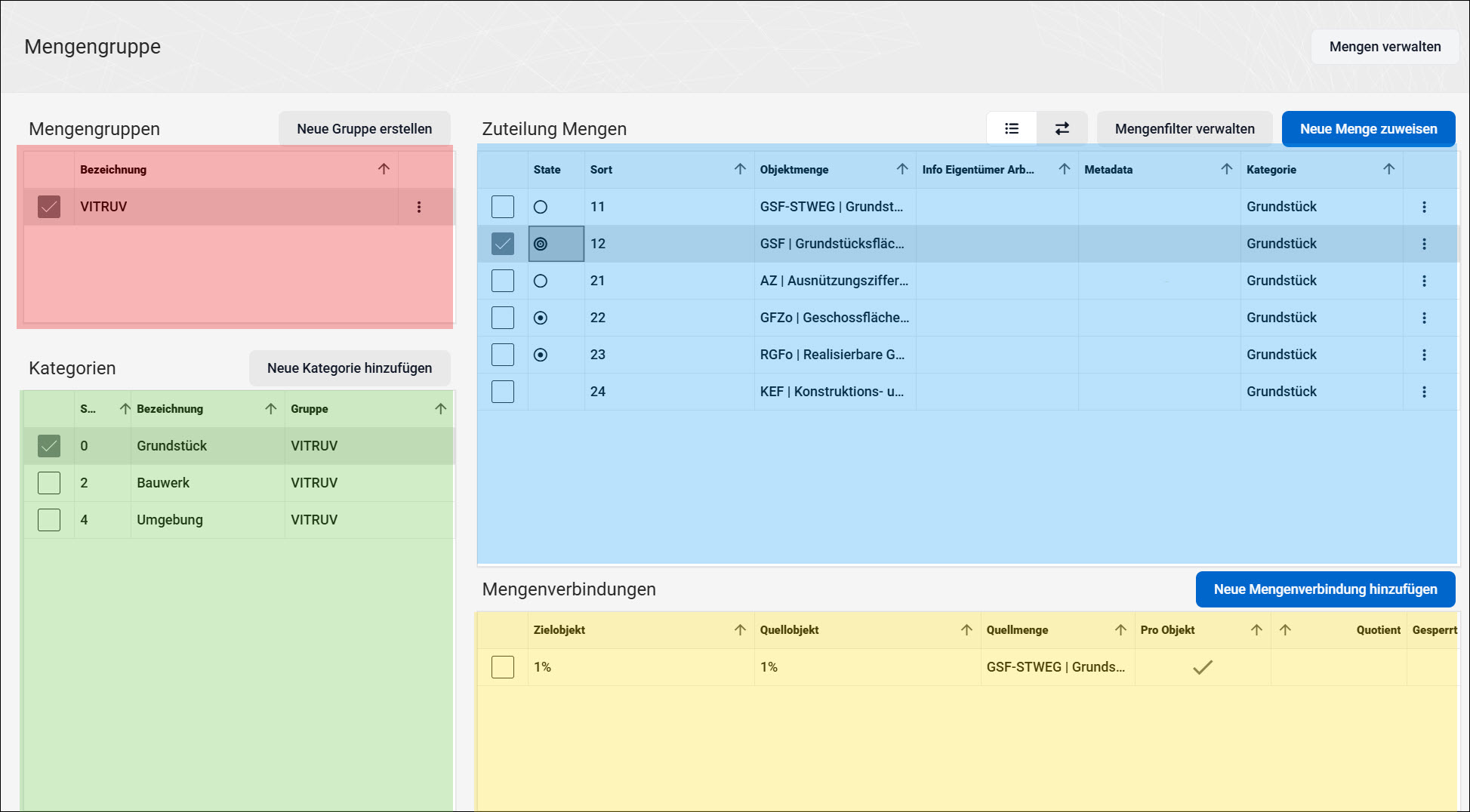The width and height of the screenshot is (1470, 812).
Task: Sort Metadata column using its arrow
Action: pos(1226,169)
